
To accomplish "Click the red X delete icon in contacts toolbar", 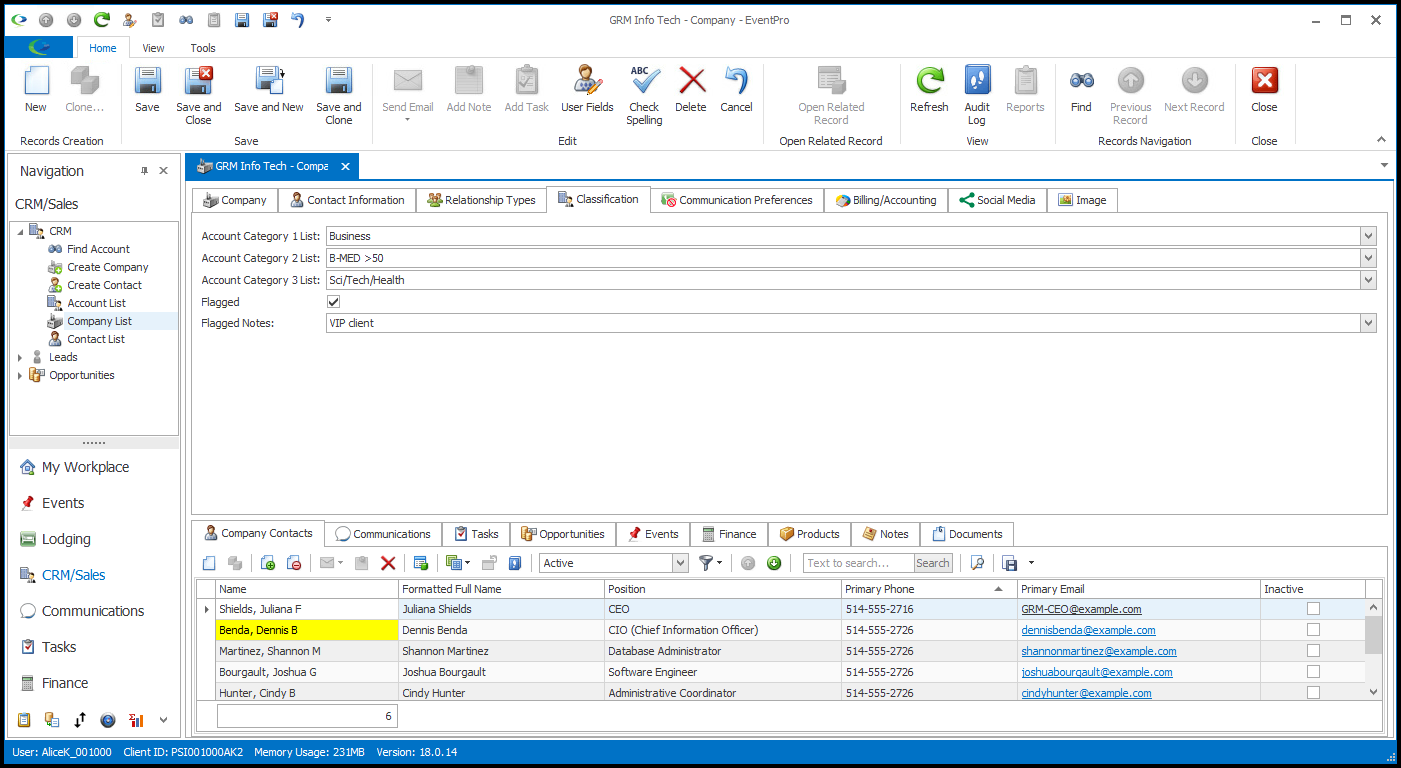I will (x=388, y=563).
